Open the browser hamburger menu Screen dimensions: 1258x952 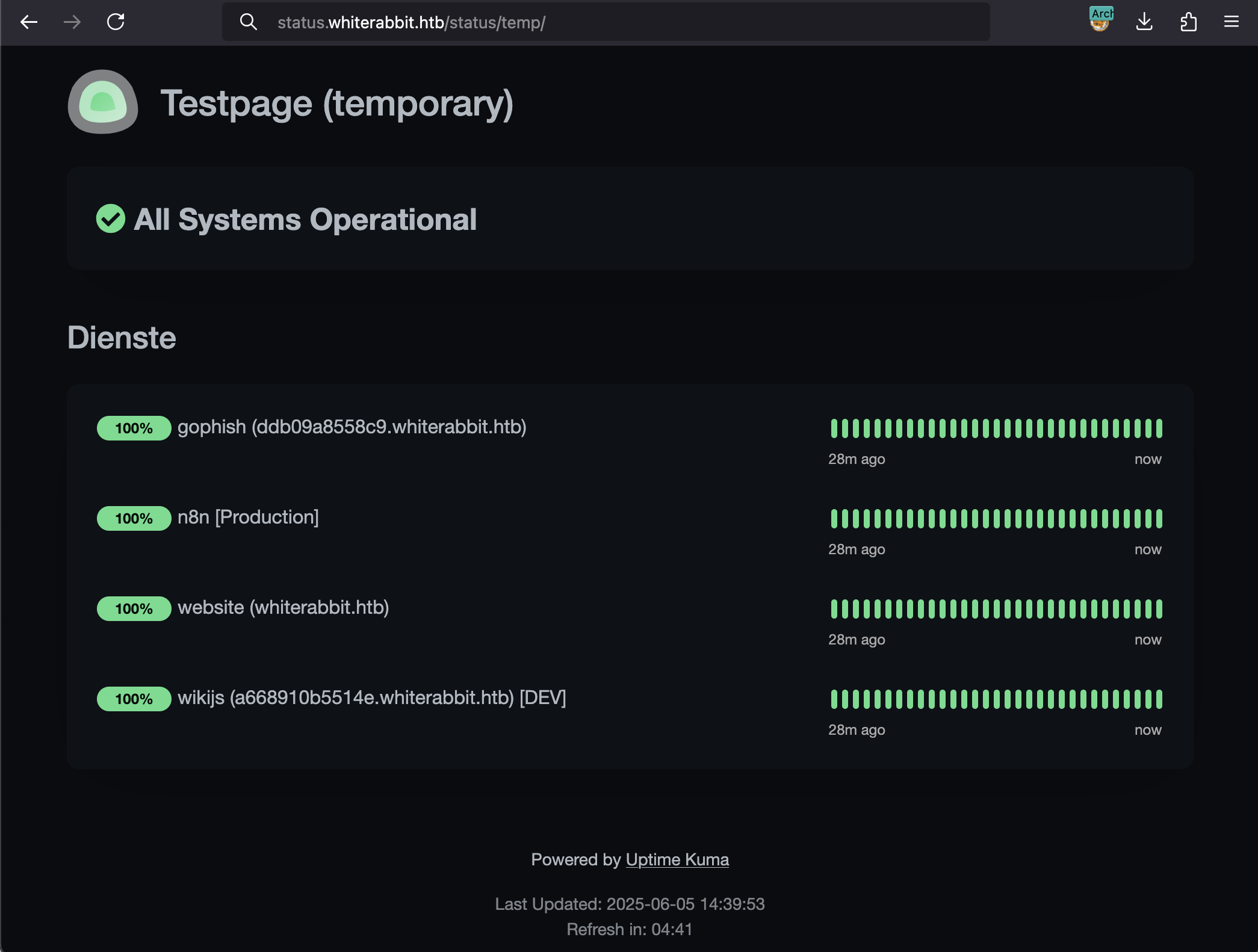click(1231, 22)
